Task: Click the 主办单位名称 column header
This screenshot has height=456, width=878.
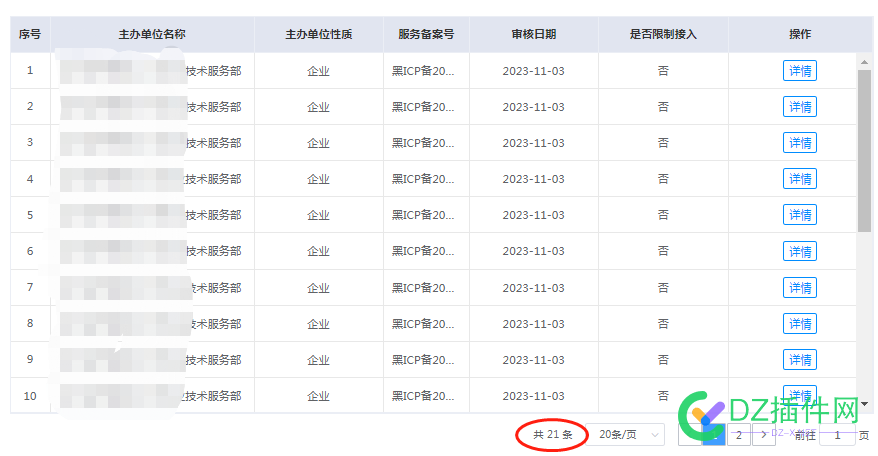Action: coord(152,34)
